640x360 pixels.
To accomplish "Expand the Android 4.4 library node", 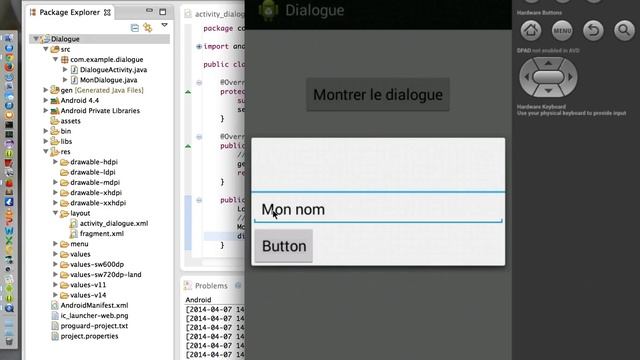I will coord(46,100).
